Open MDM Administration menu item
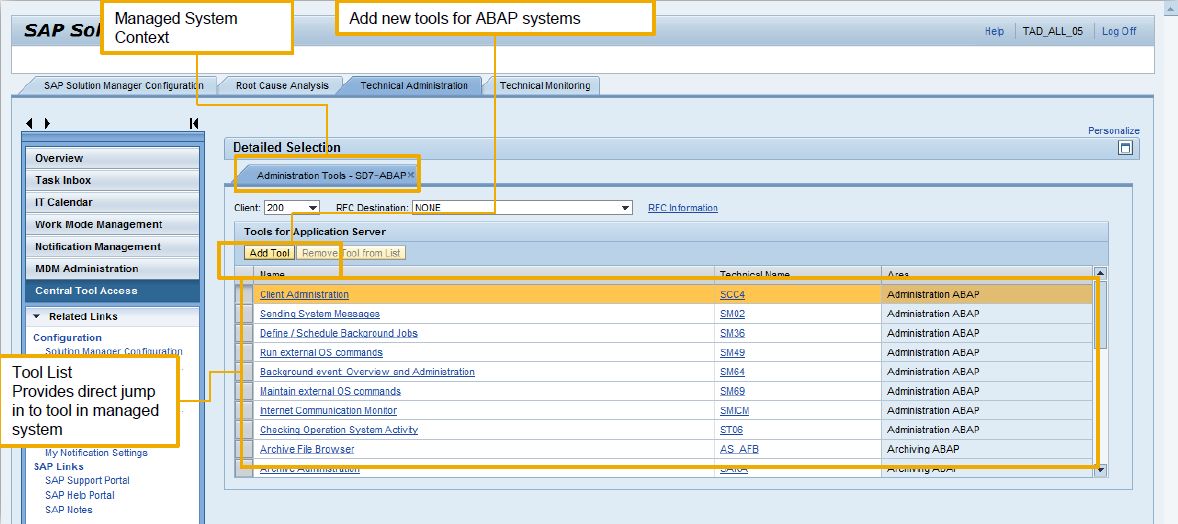This screenshot has height=524, width=1178. tap(112, 268)
